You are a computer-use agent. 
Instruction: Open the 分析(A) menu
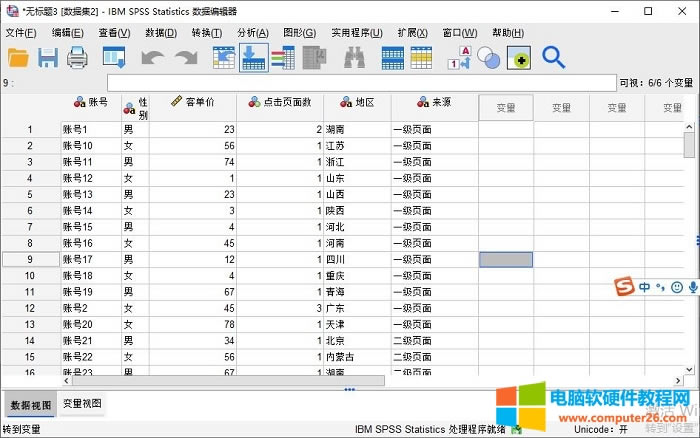[252, 33]
